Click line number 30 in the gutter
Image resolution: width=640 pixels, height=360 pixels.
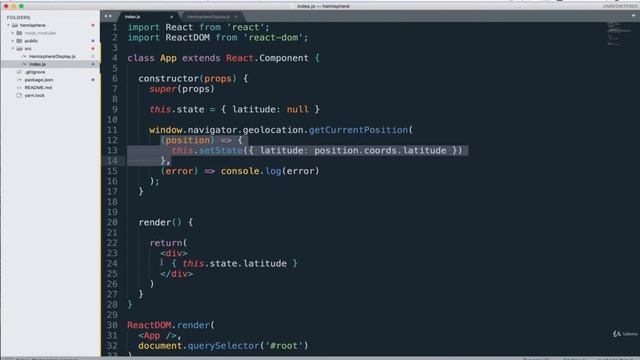click(x=112, y=325)
